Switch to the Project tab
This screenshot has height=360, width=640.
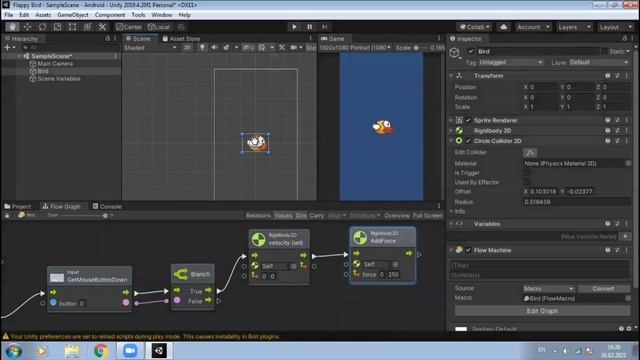[18, 206]
